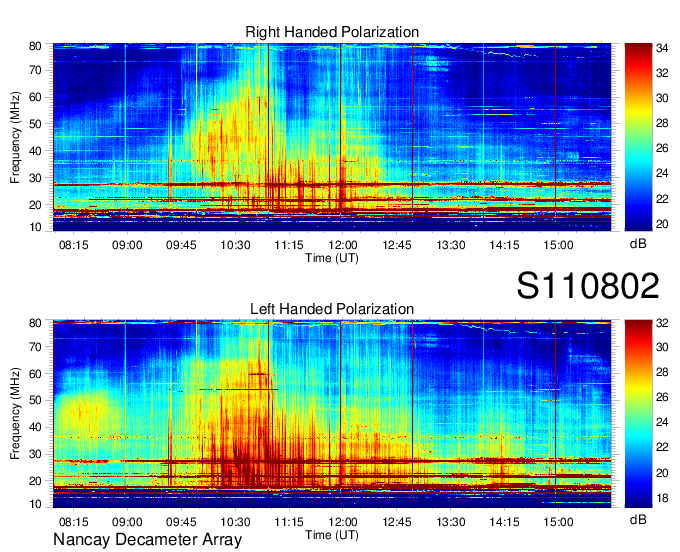Click the 15:00 tick on the left-handed plot
The width and height of the screenshot is (680, 552).
(x=558, y=522)
